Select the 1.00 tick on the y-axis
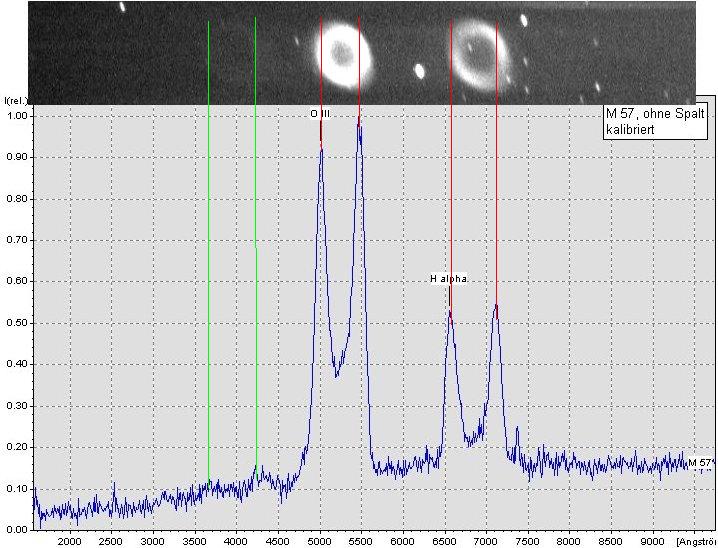 (17, 116)
